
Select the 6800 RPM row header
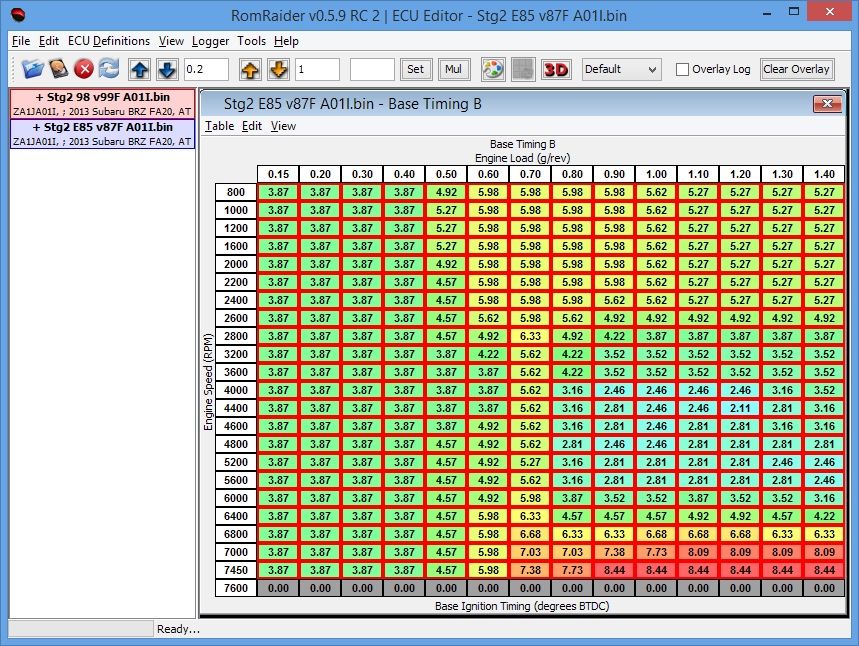tap(236, 534)
